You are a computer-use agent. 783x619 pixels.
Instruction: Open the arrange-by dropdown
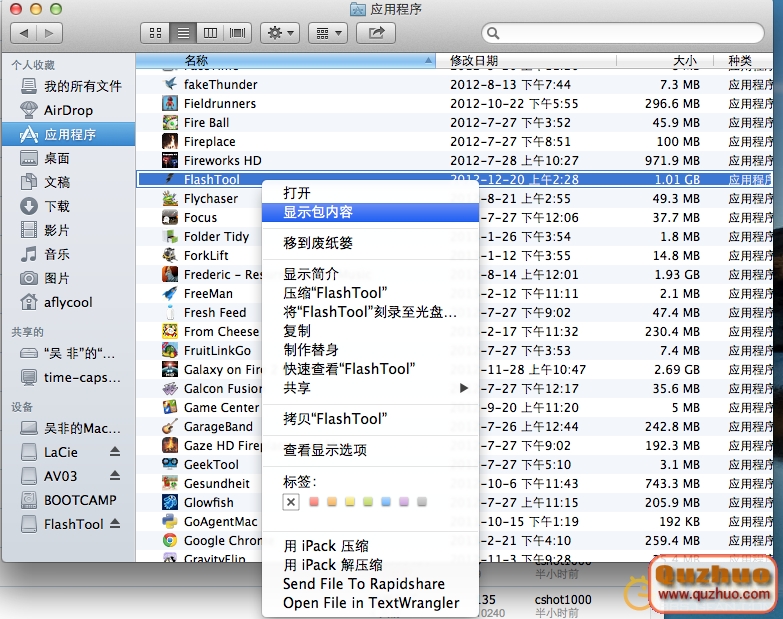(328, 33)
